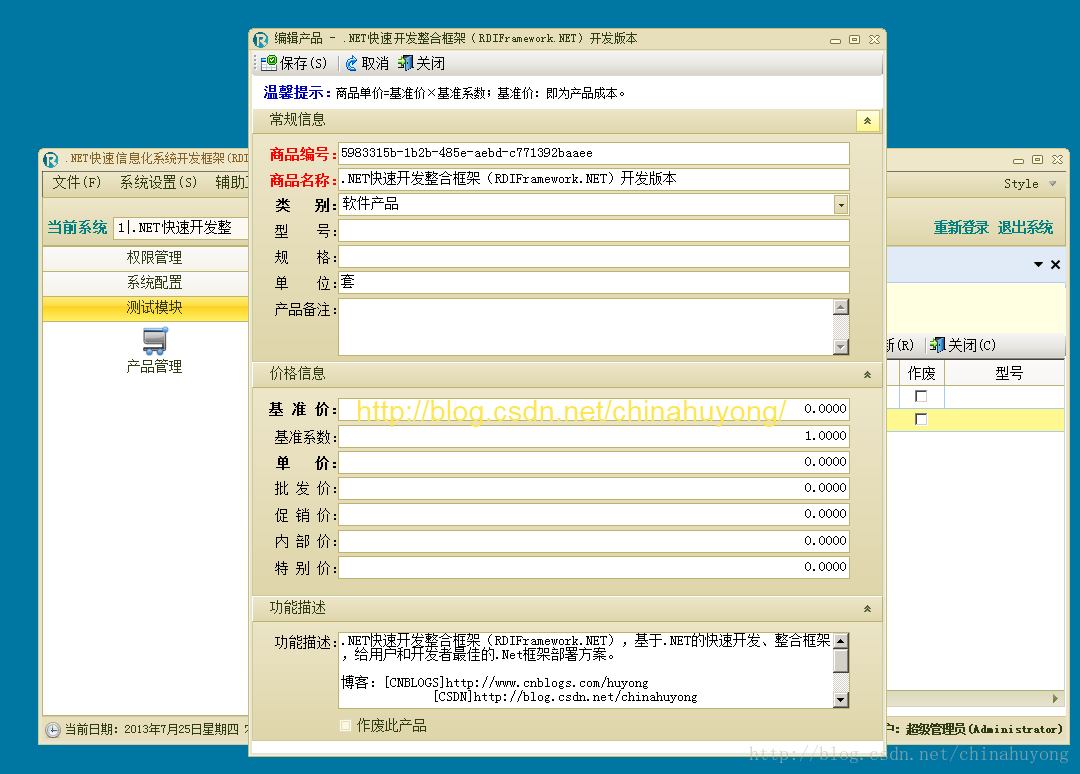Select the 权限管理 navigation group
The height and width of the screenshot is (774, 1080).
point(145,258)
